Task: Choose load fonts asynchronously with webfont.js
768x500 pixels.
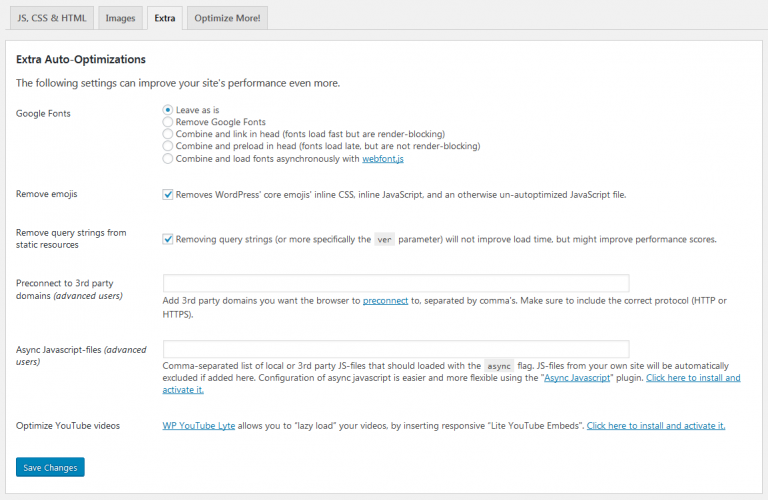Action: coord(168,159)
